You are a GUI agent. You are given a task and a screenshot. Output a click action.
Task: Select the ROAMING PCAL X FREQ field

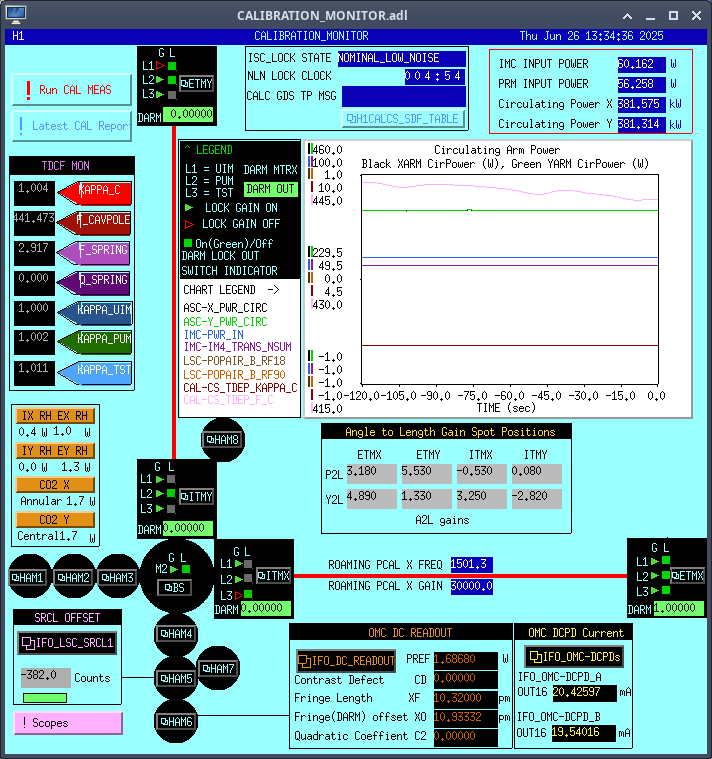tap(471, 564)
